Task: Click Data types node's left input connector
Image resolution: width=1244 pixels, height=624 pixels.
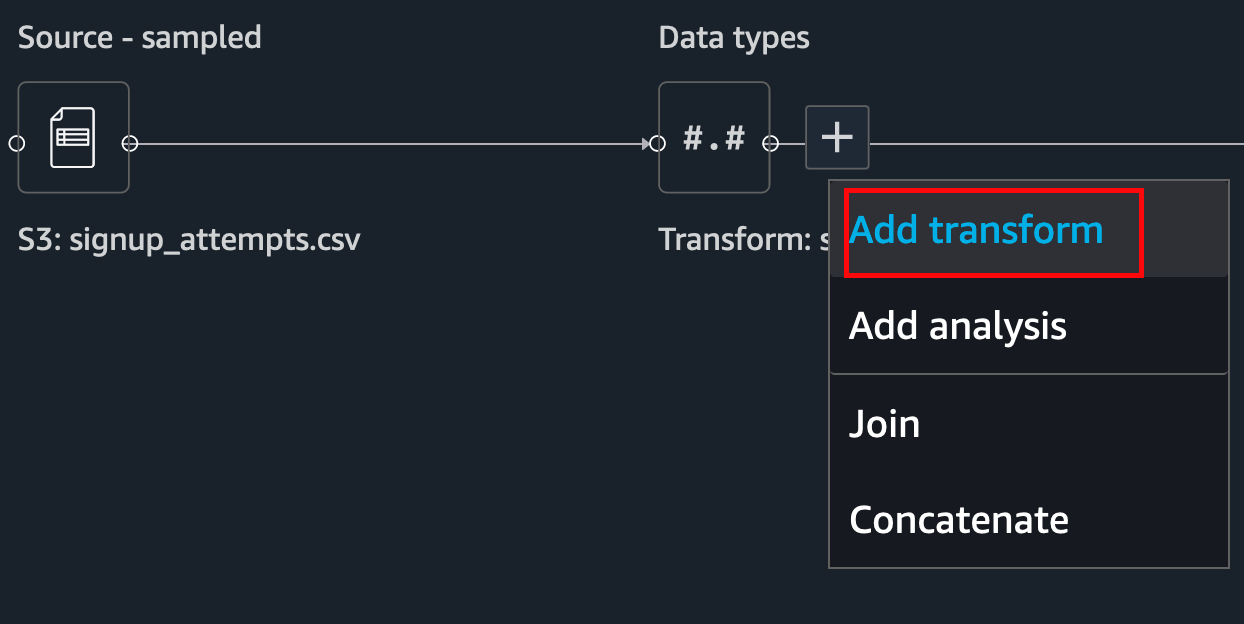Action: [x=657, y=143]
